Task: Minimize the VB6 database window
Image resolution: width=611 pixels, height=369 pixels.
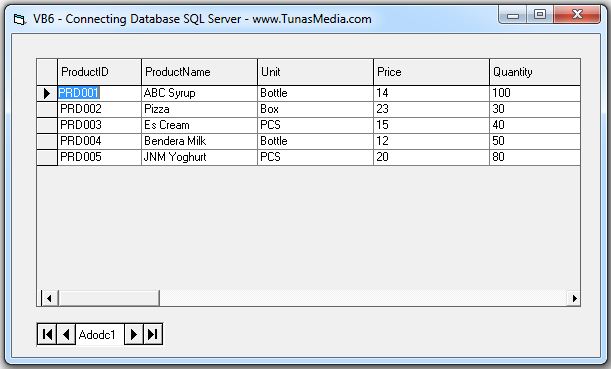Action: point(513,15)
